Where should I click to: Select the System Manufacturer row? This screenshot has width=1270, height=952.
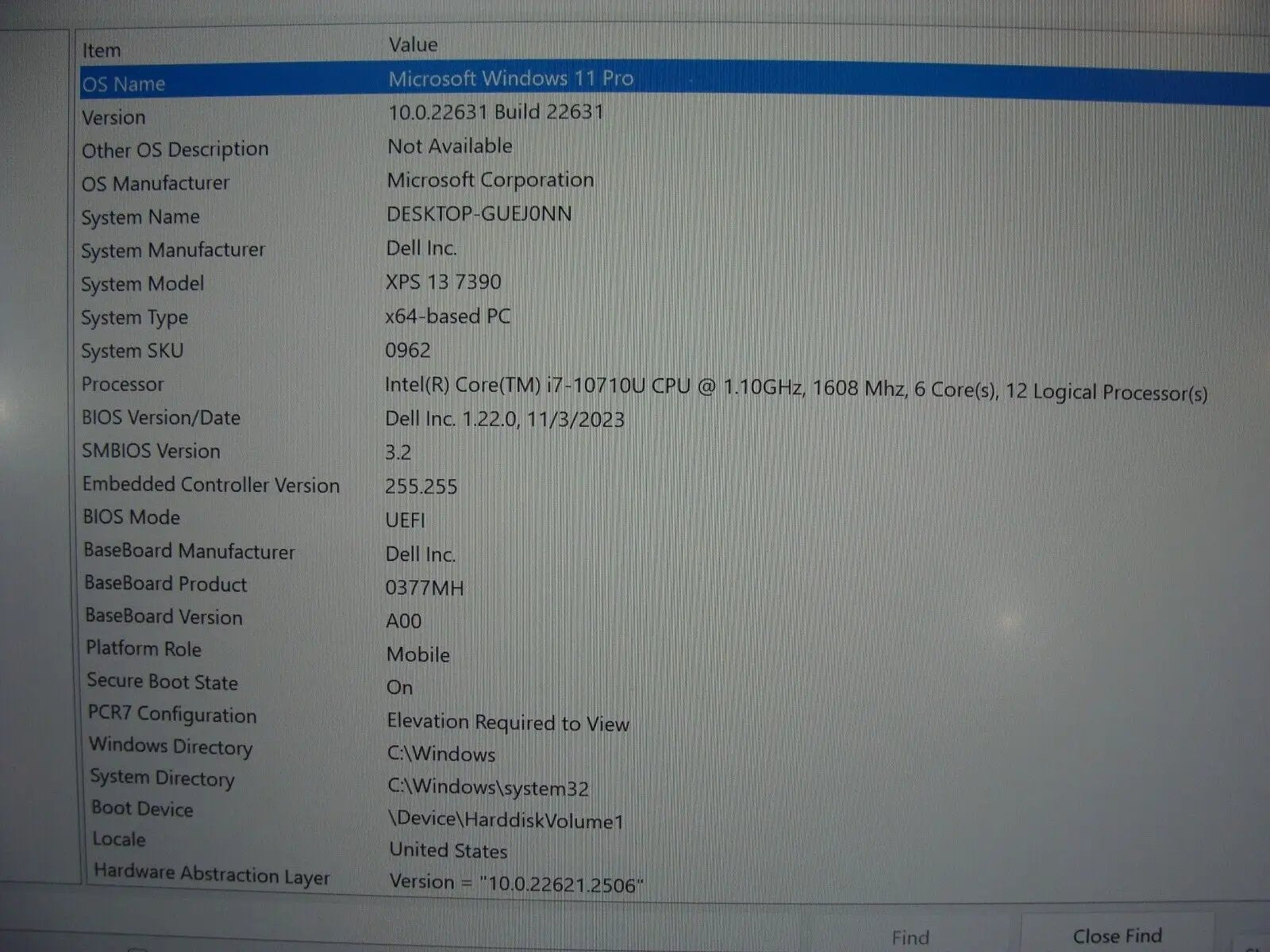coord(675,249)
